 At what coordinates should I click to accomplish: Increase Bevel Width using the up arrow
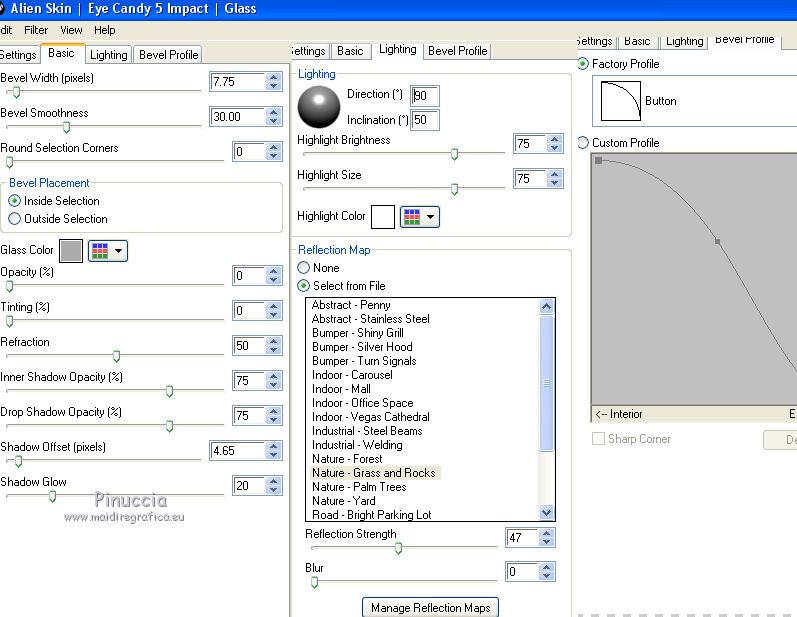tap(274, 77)
